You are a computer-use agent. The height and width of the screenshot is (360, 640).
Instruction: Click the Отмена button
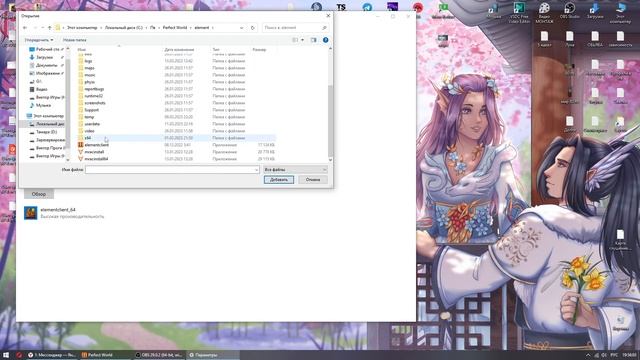313,180
